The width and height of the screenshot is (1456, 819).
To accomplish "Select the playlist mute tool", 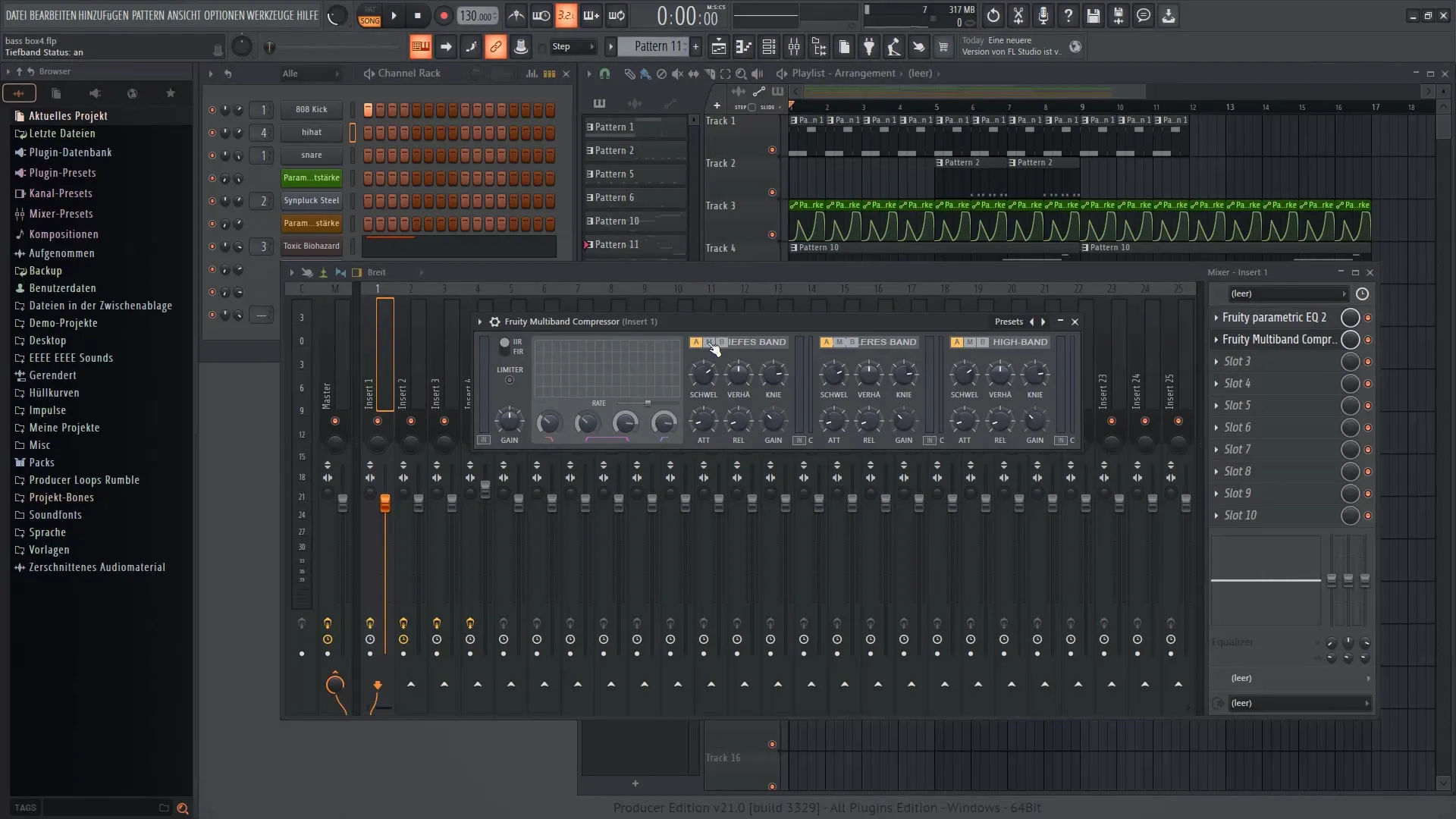I will pyautogui.click(x=677, y=74).
